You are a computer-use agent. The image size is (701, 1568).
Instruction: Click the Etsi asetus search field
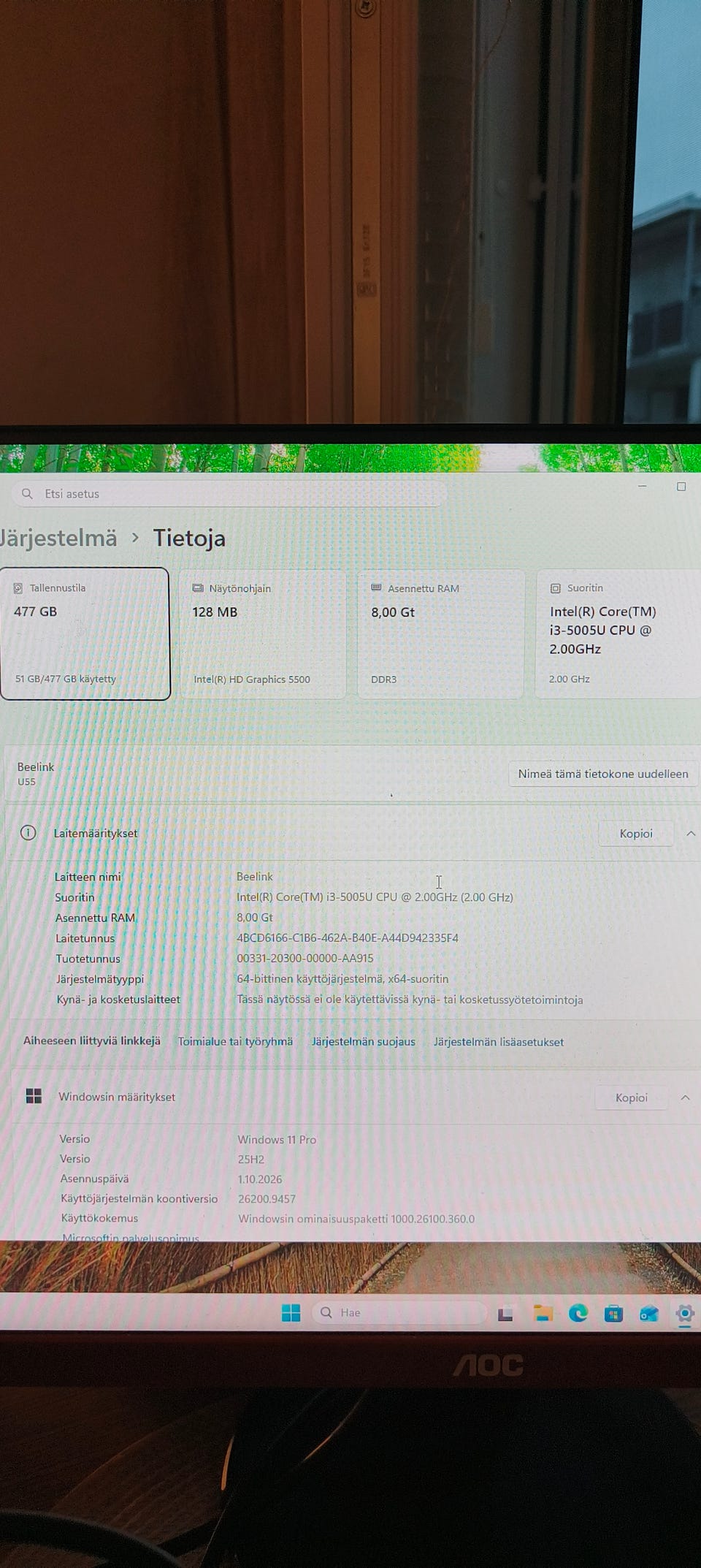coord(228,494)
